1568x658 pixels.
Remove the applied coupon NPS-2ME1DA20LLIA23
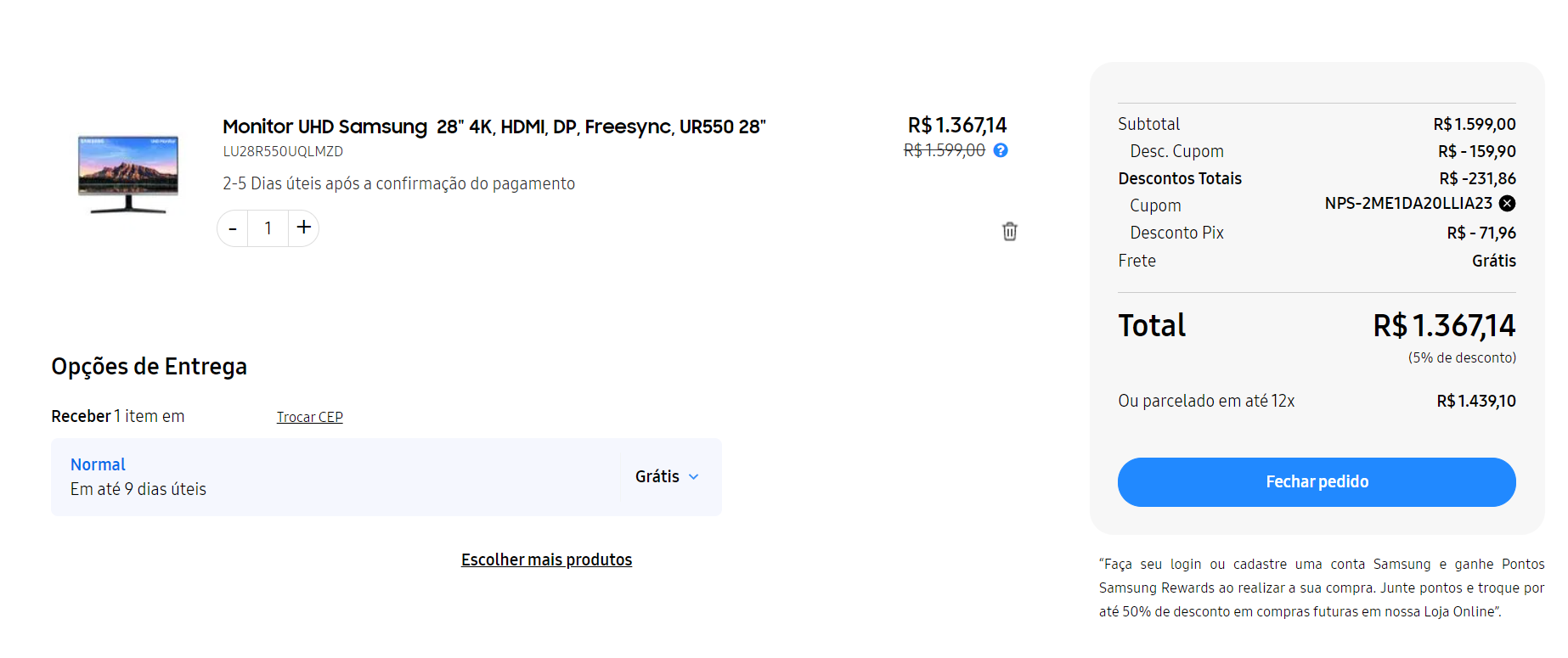(1507, 204)
